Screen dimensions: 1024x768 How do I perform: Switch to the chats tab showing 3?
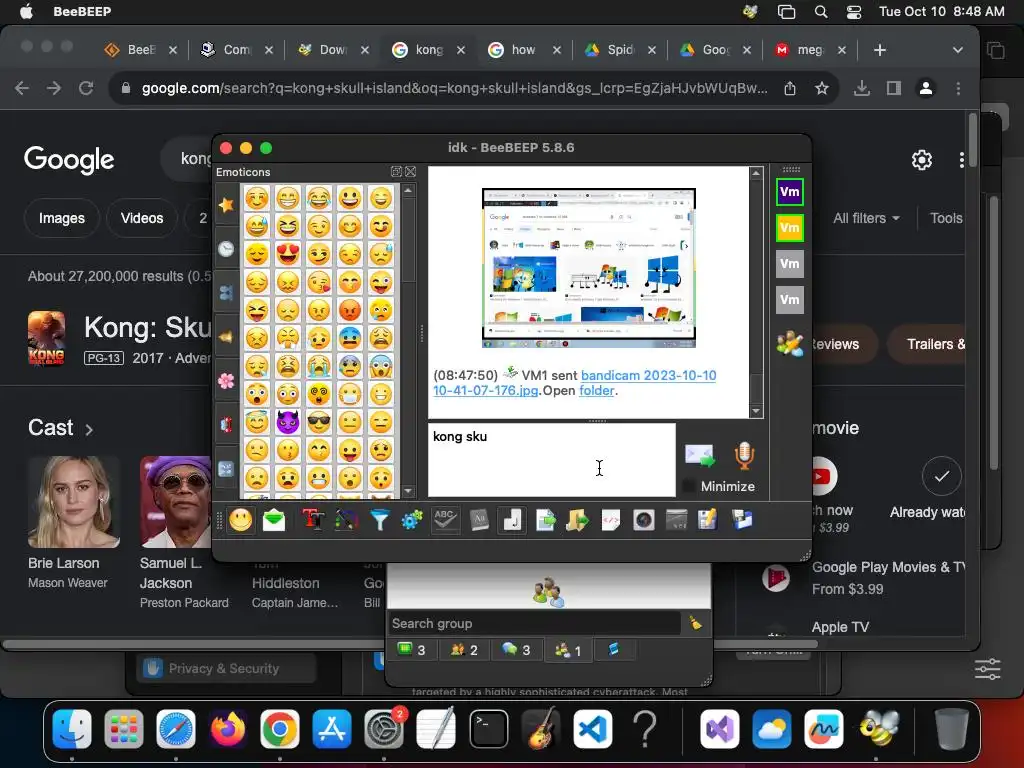(516, 649)
